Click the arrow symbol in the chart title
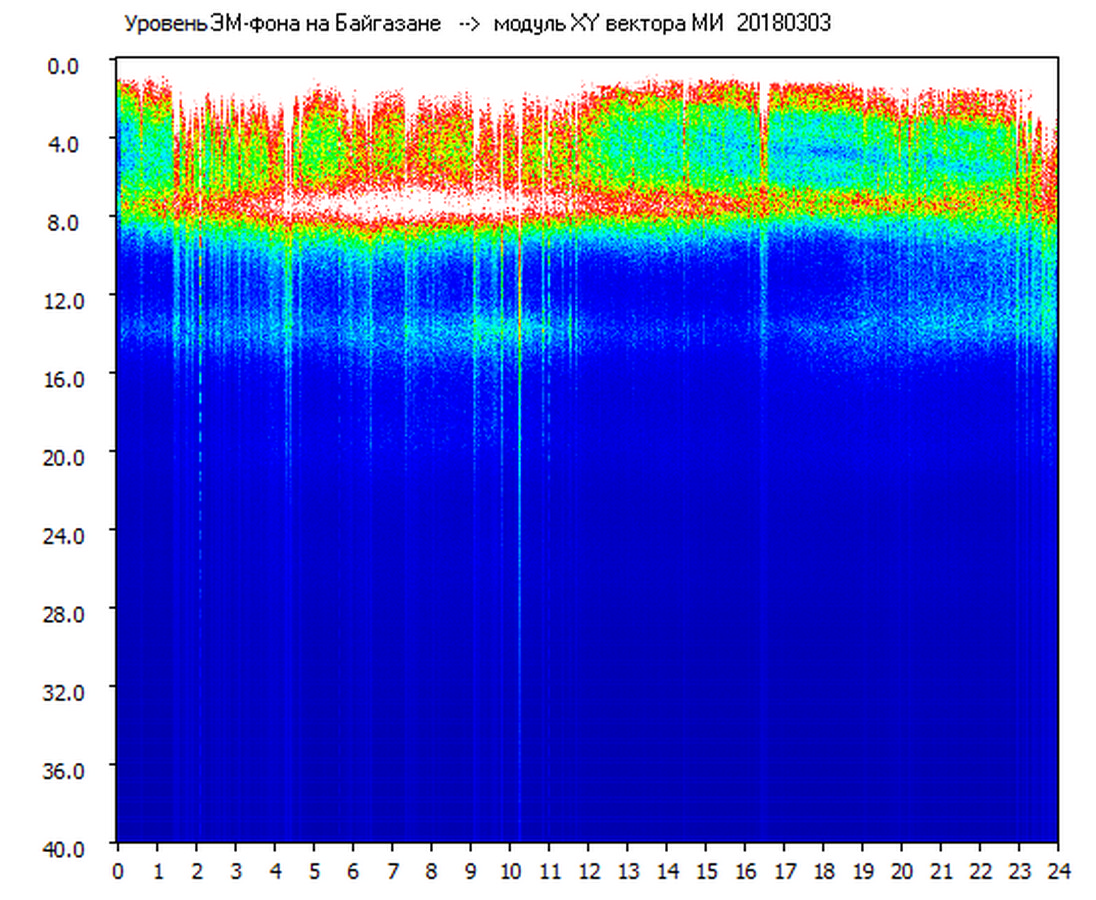This screenshot has width=1096, height=900. pyautogui.click(x=468, y=24)
